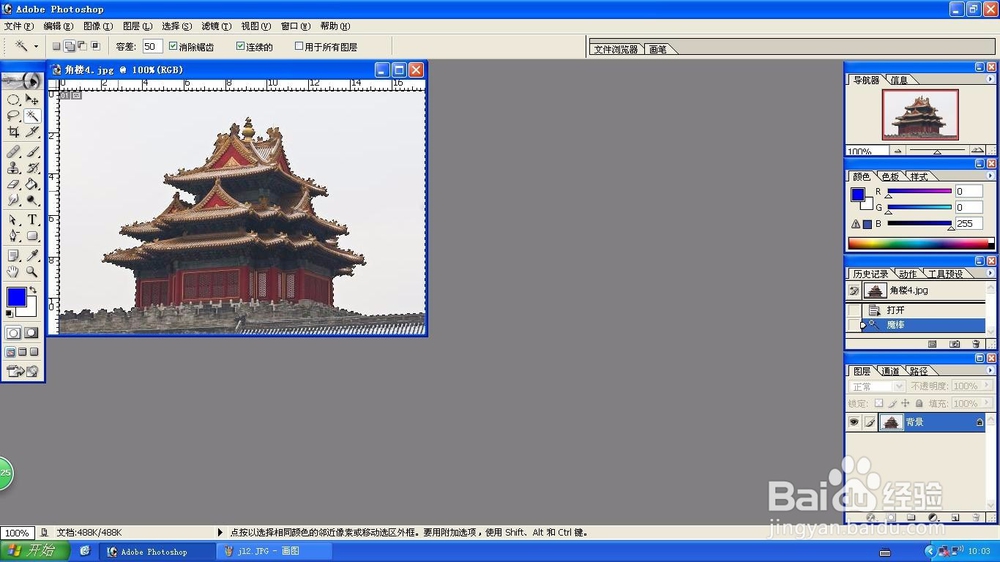Select the Healing Brush tool
This screenshot has width=1000, height=562.
pos(13,152)
